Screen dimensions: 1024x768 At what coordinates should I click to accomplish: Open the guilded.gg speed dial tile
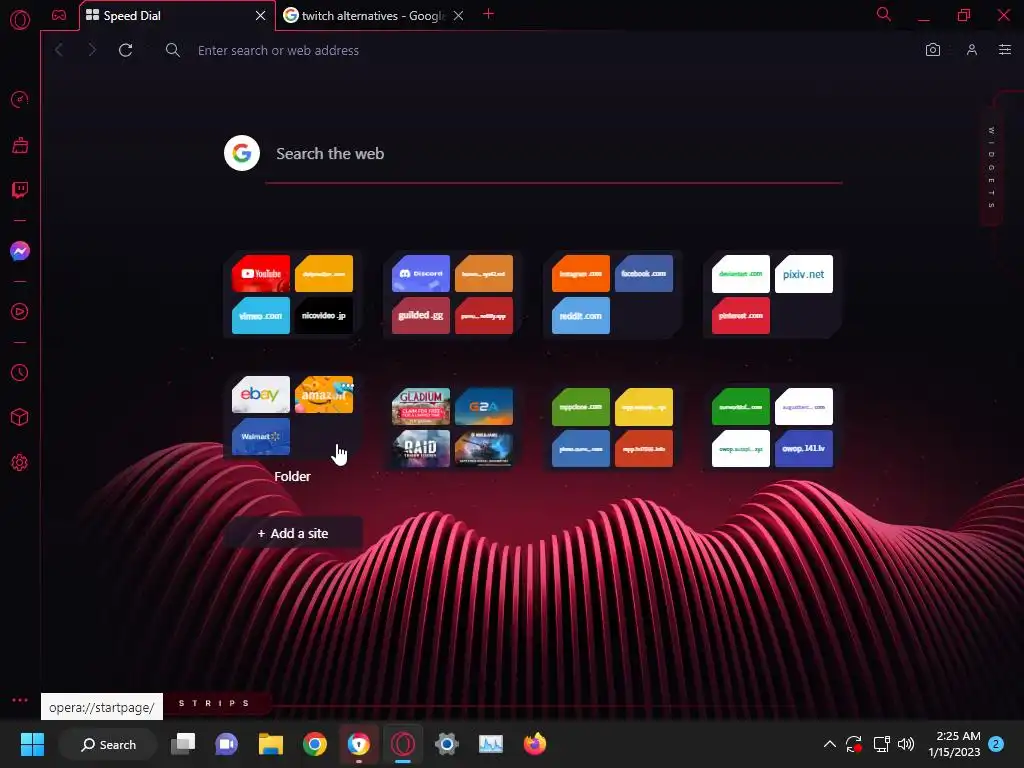click(x=421, y=315)
